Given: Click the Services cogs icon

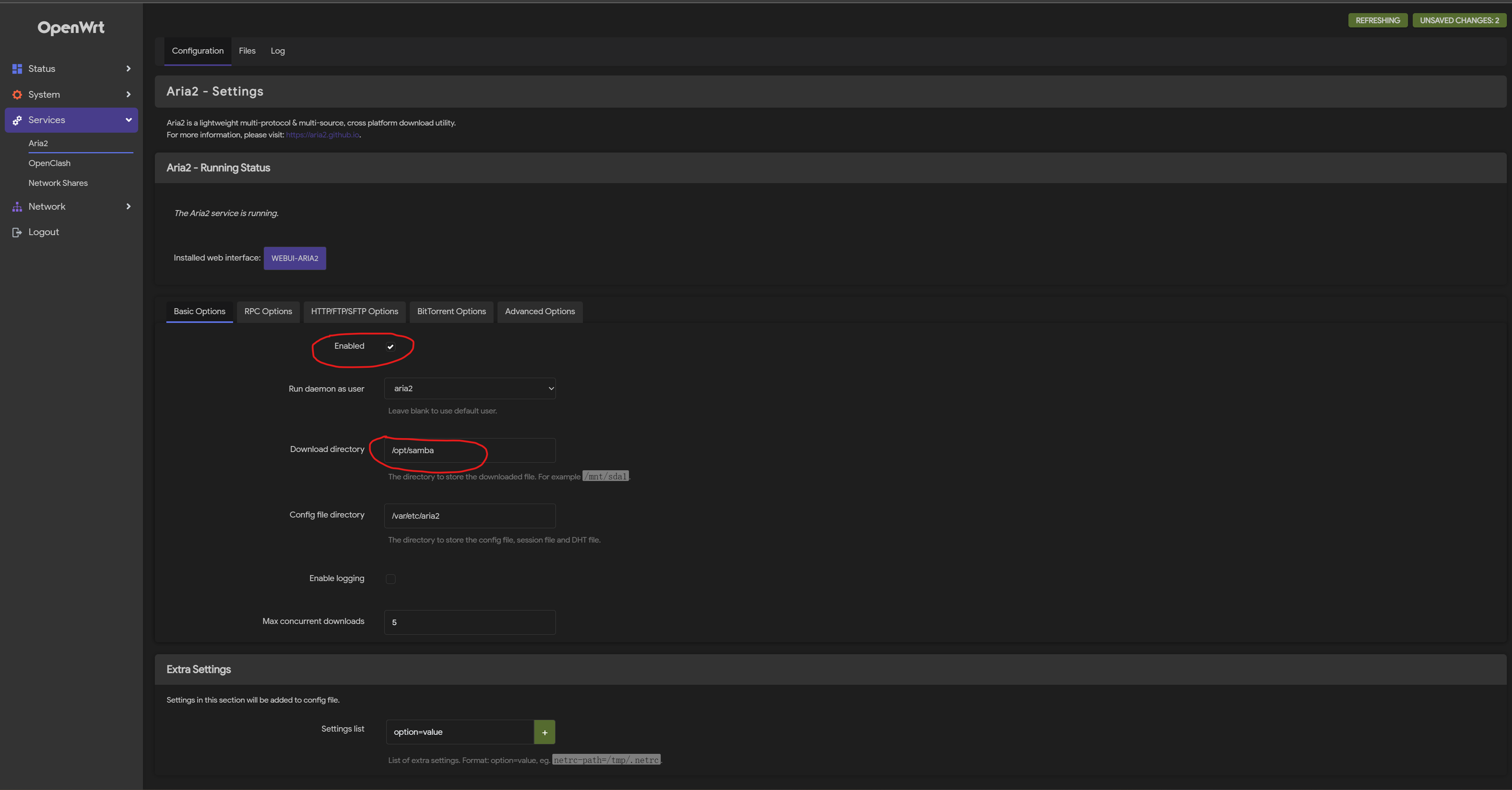Looking at the screenshot, I should tap(17, 120).
